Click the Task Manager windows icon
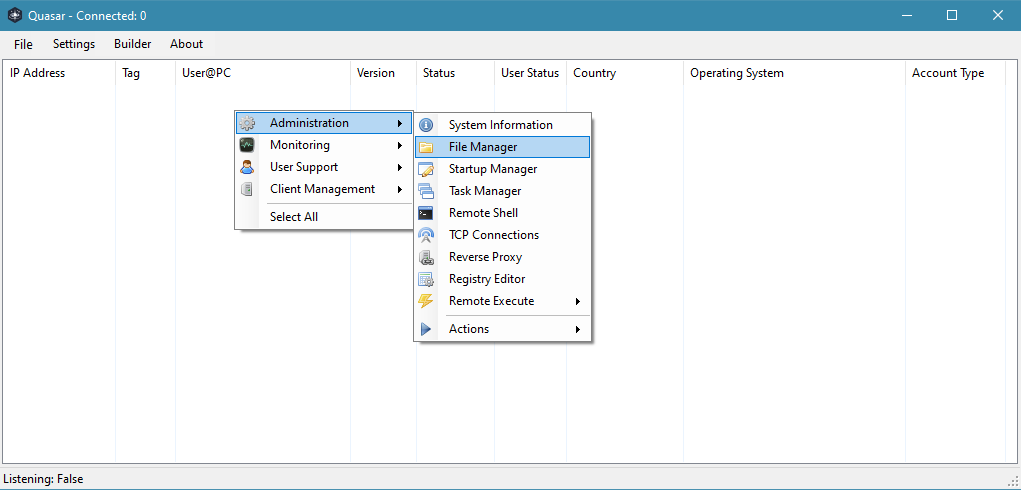 426,191
